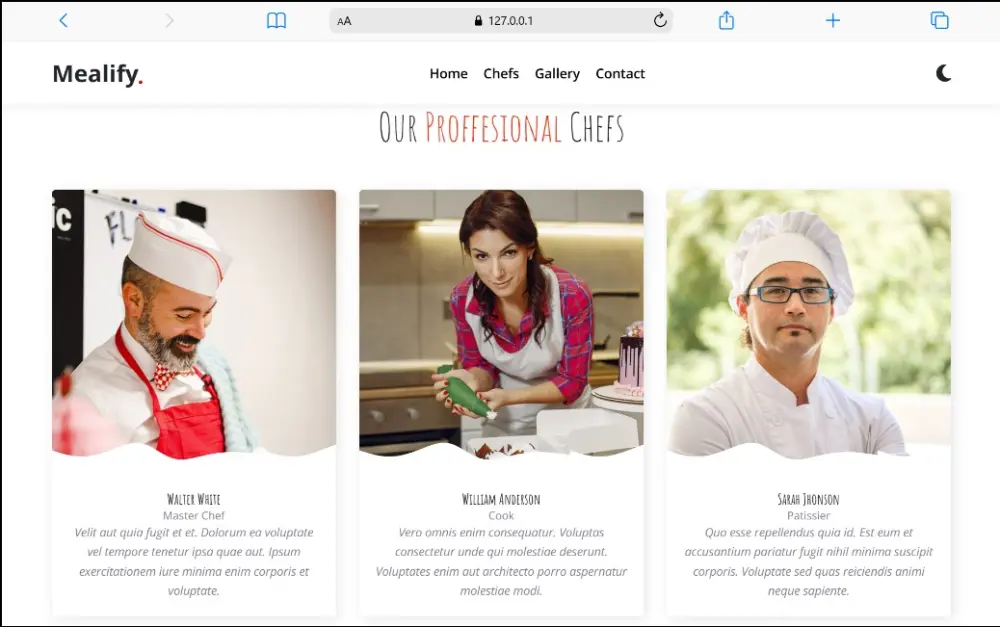Open the share sheet icon
Viewport: 1000px width, 627px height.
(x=726, y=20)
